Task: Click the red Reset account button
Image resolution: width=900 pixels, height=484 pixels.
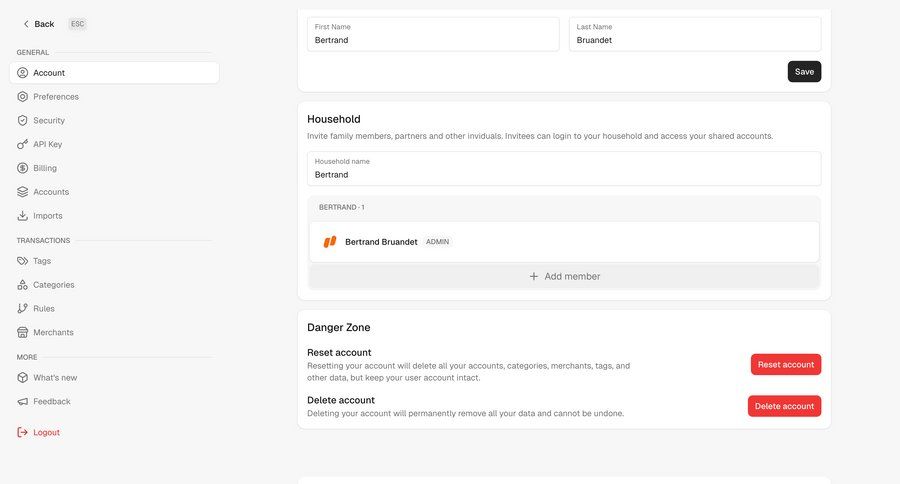Action: (x=786, y=365)
